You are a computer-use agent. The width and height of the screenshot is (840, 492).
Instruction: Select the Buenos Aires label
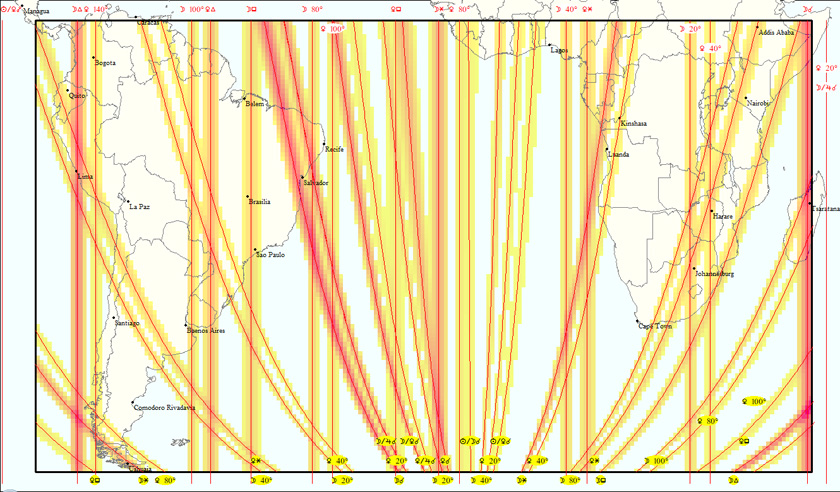click(x=205, y=329)
